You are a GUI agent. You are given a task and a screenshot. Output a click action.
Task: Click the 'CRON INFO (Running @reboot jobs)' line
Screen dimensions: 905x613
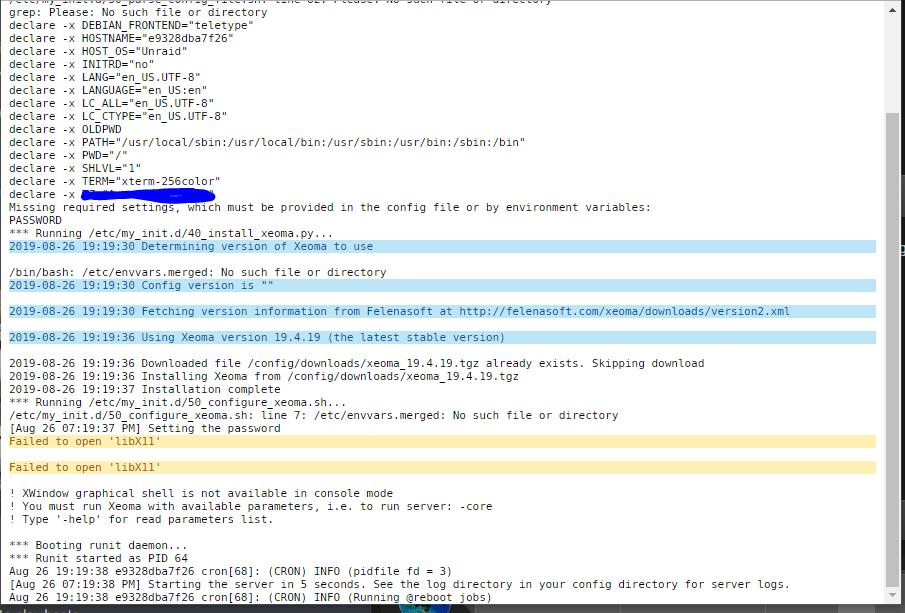250,597
